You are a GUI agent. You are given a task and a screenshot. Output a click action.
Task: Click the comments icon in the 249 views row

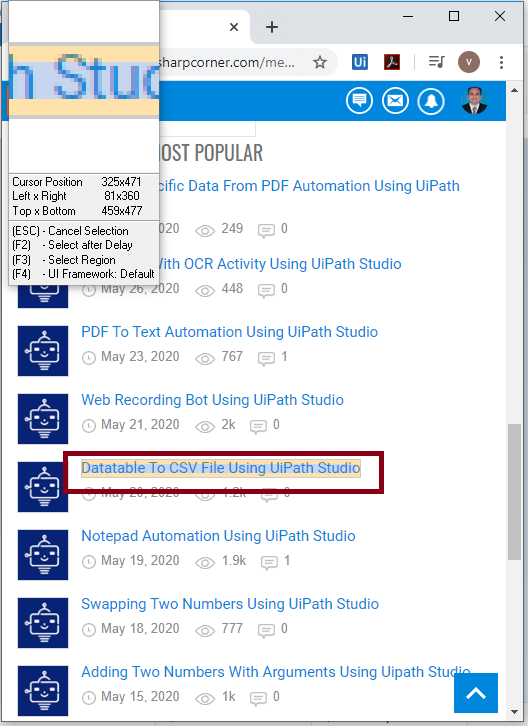[266, 231]
